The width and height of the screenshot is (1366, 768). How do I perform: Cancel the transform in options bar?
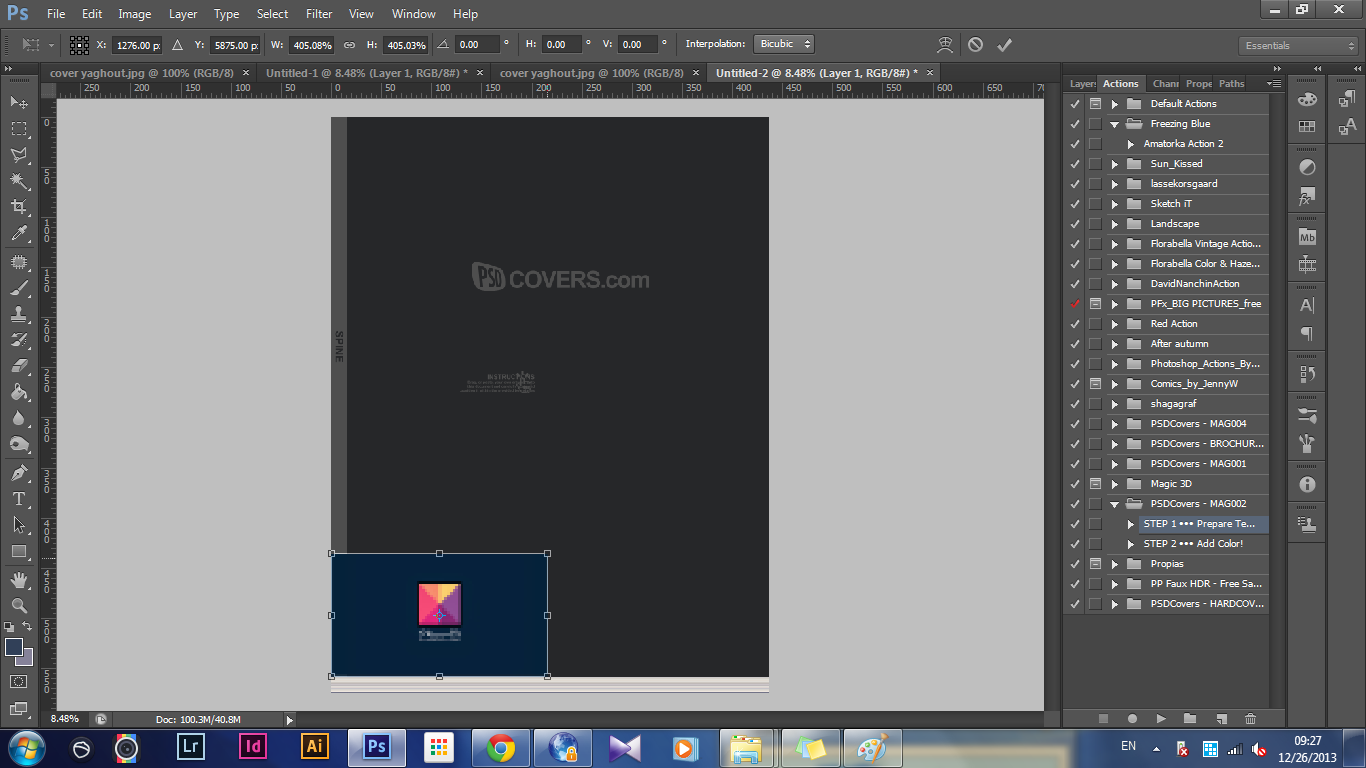[975, 45]
